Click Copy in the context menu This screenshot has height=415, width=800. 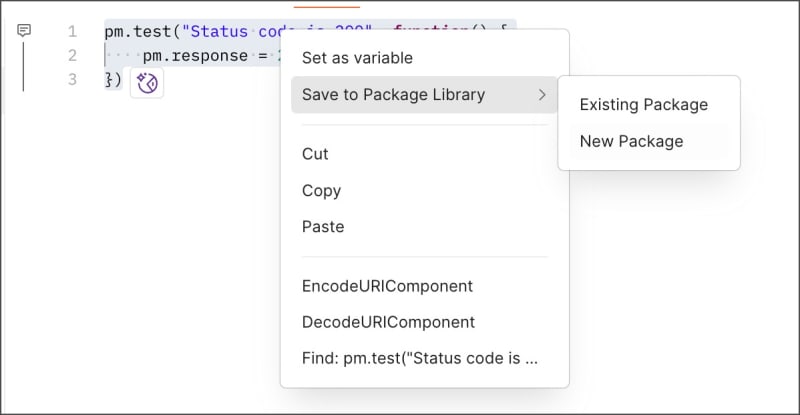tap(321, 190)
